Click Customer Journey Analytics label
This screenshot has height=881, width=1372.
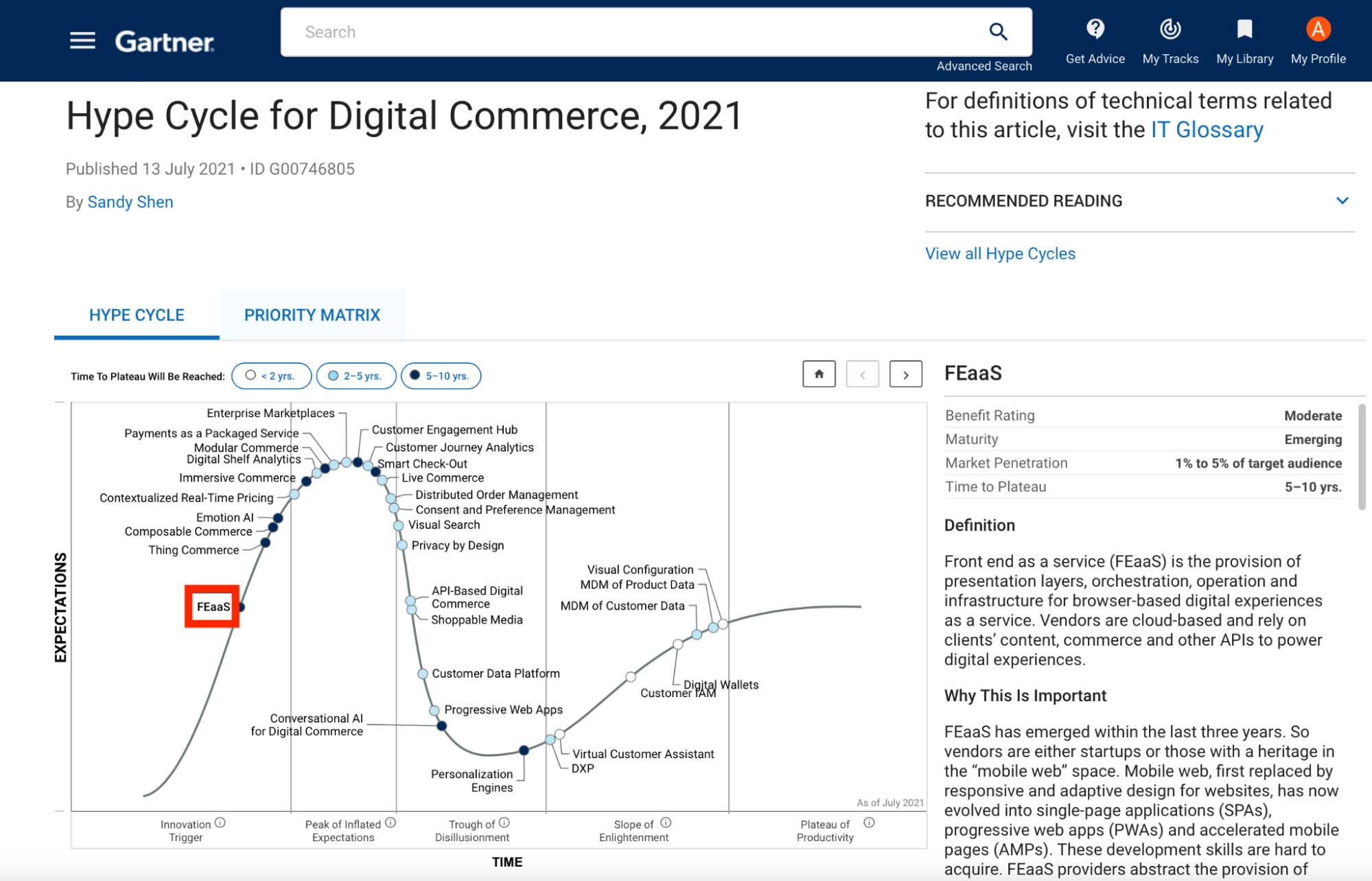point(459,447)
